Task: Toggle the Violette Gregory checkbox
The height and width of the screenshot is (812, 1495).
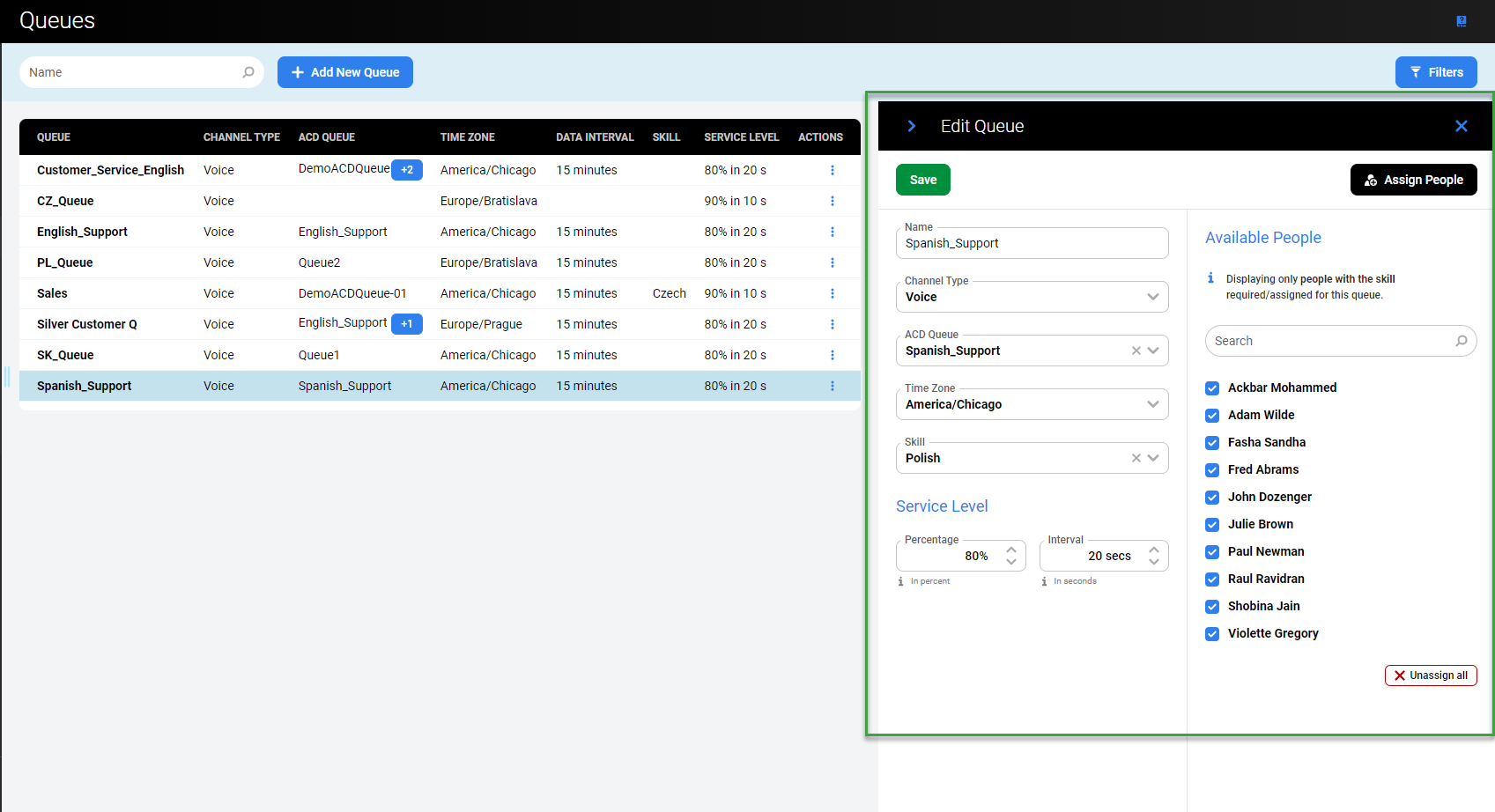Action: coord(1212,634)
